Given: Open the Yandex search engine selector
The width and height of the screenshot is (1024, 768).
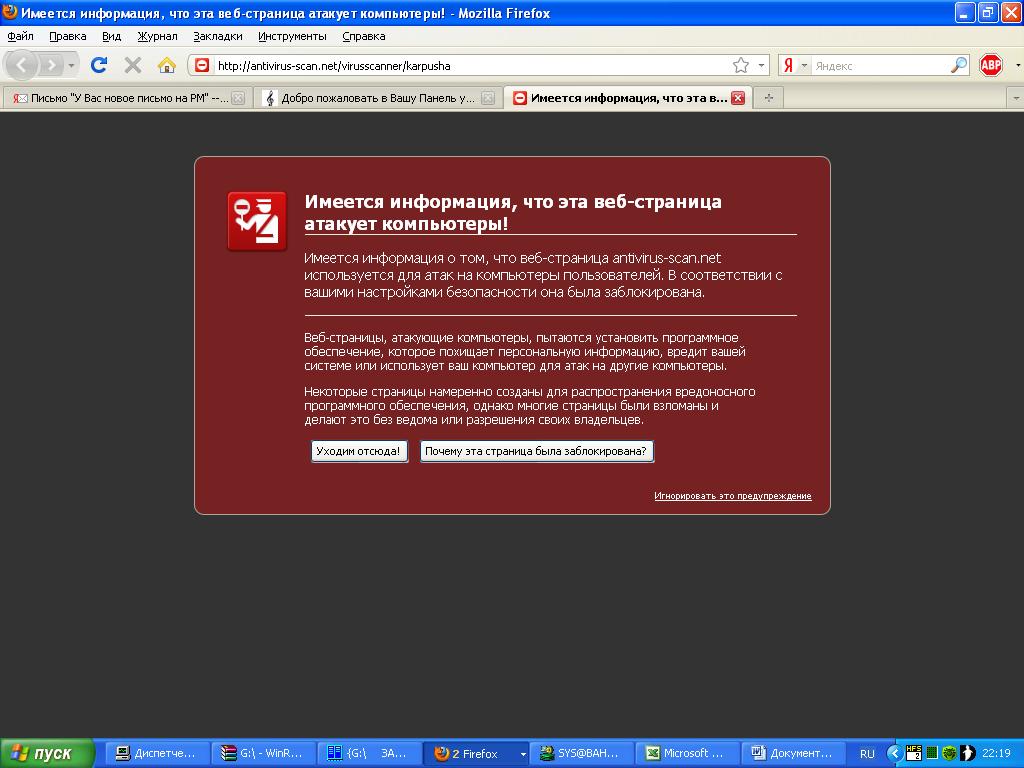Looking at the screenshot, I should [x=795, y=65].
